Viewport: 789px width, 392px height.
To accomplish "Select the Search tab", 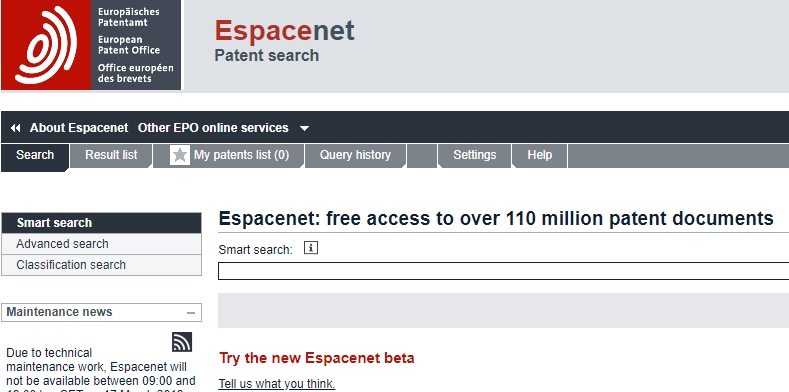I will (x=35, y=155).
